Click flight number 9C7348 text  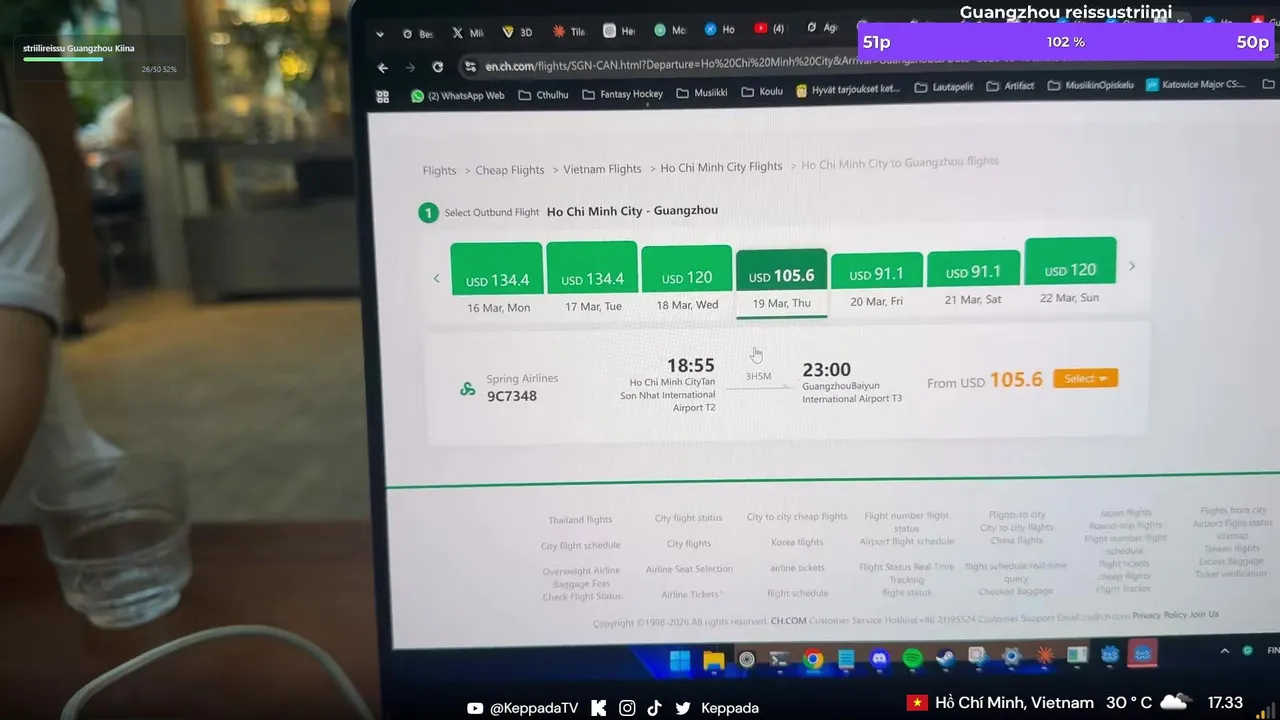(x=512, y=396)
